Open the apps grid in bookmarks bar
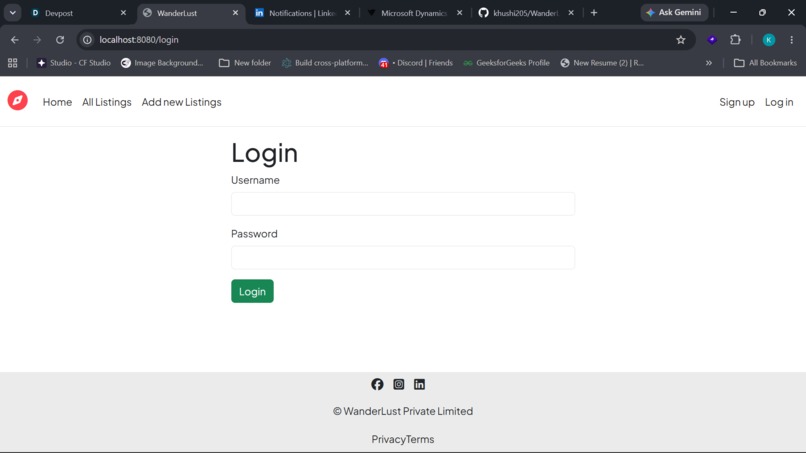This screenshot has width=806, height=453. click(13, 63)
